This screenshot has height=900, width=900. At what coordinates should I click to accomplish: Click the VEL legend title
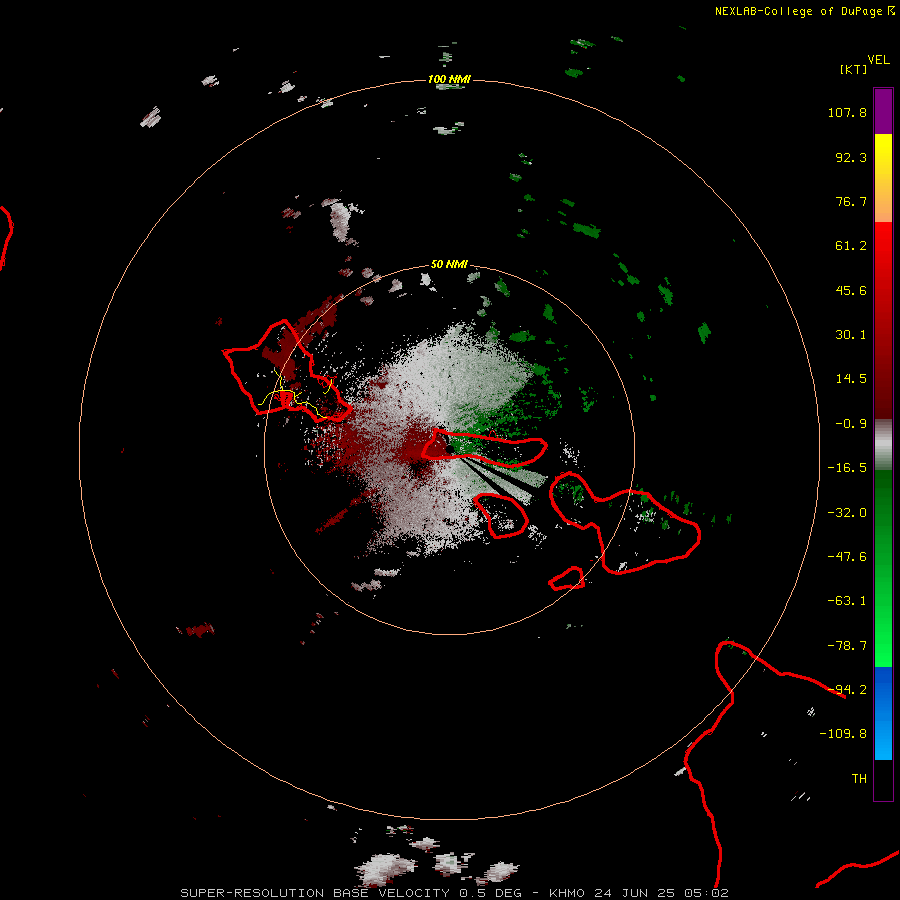[x=878, y=60]
